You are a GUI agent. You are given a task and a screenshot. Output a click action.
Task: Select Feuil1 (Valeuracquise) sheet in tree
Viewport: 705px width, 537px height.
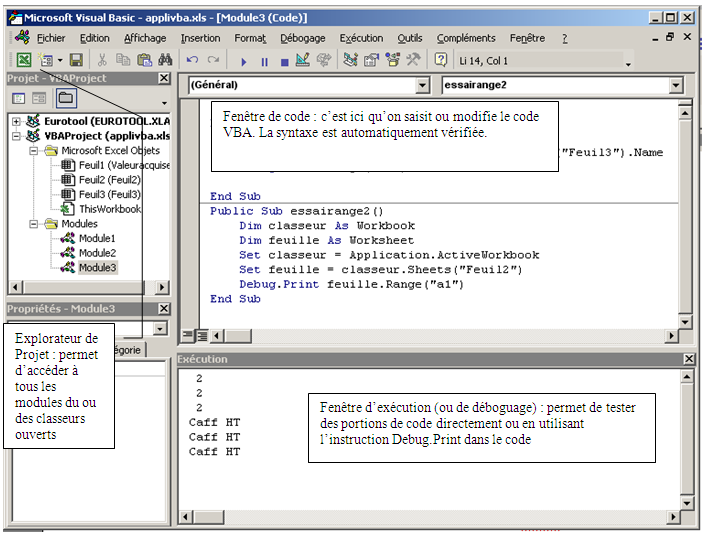pos(115,165)
